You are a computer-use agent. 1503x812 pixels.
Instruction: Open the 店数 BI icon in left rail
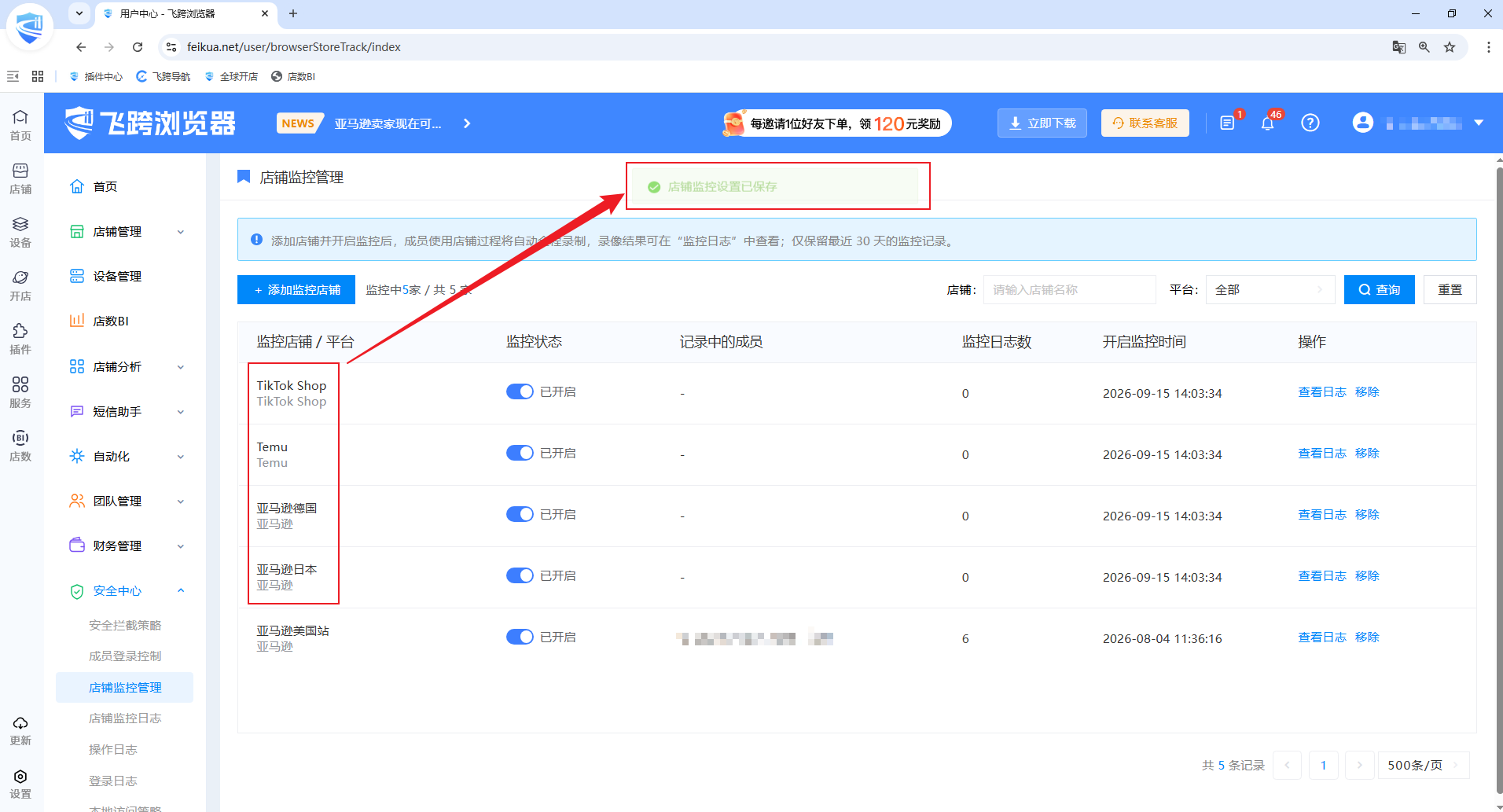20,446
